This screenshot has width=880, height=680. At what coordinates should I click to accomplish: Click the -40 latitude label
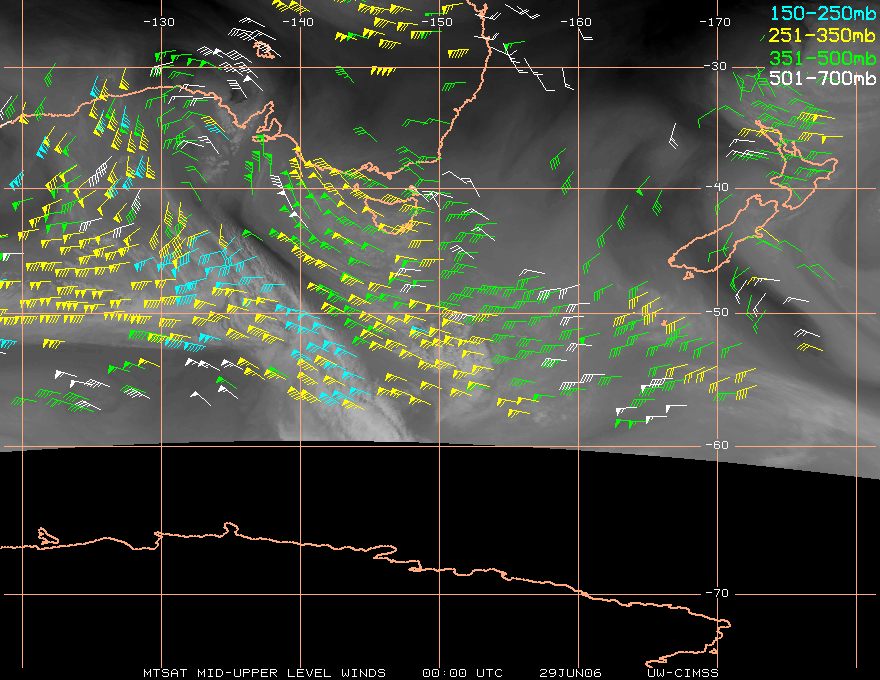click(x=717, y=187)
